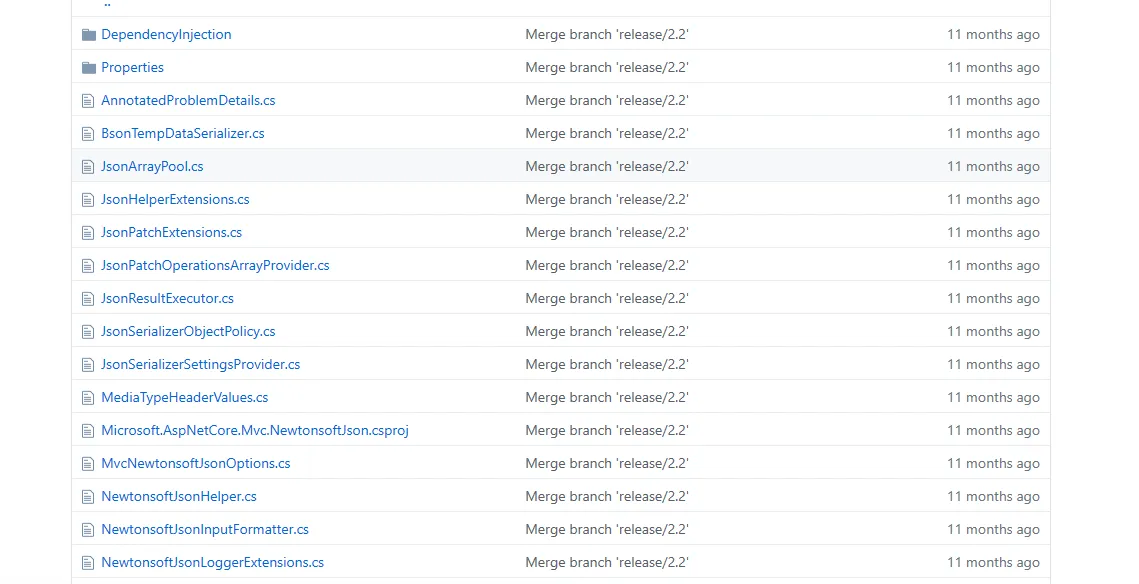Open JsonPatchOperationsArrayProvider.cs file
1139x584 pixels.
[215, 266]
